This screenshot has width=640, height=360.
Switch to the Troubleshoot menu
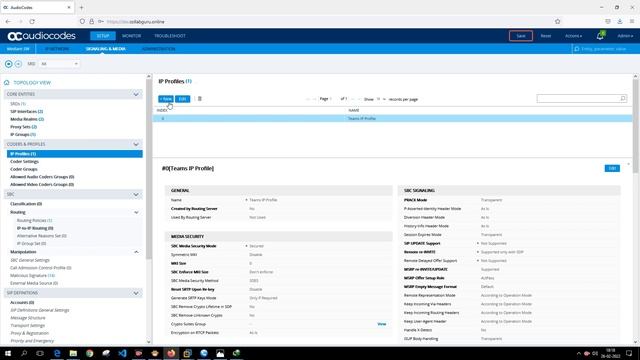click(x=170, y=36)
